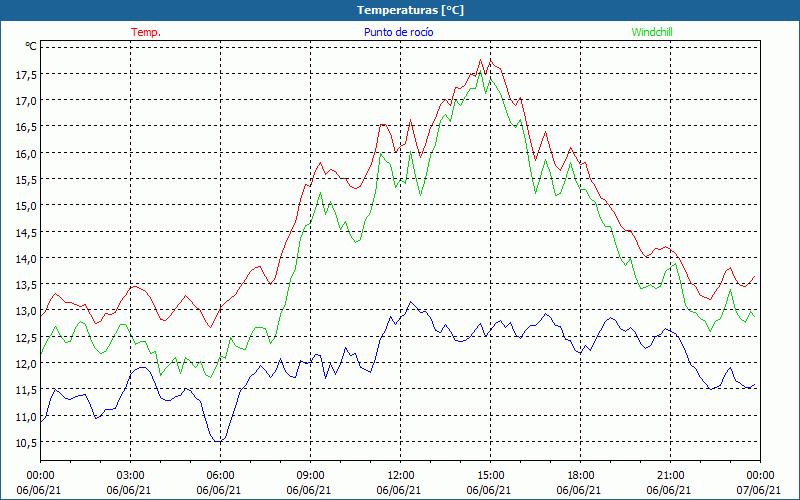This screenshot has height=500, width=800.
Task: Click the 07/06/21 date label
Action: [759, 490]
